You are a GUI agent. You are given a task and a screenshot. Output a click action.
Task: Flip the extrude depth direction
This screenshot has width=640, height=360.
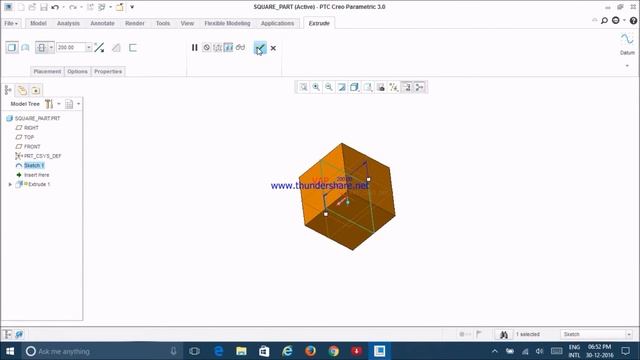coord(99,48)
